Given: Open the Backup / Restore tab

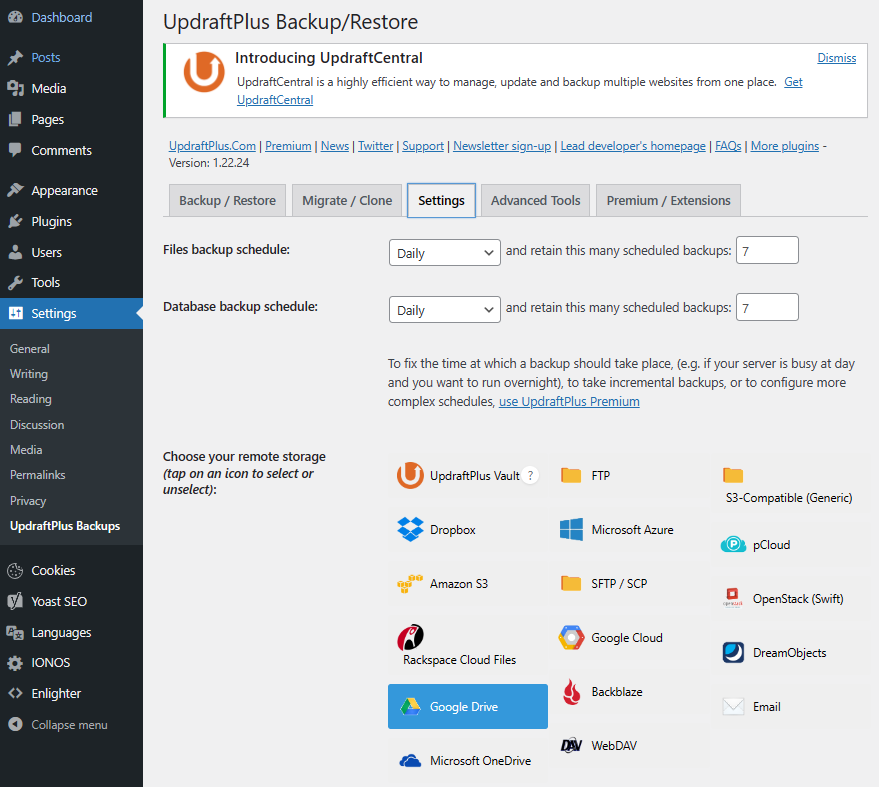Looking at the screenshot, I should (x=227, y=201).
